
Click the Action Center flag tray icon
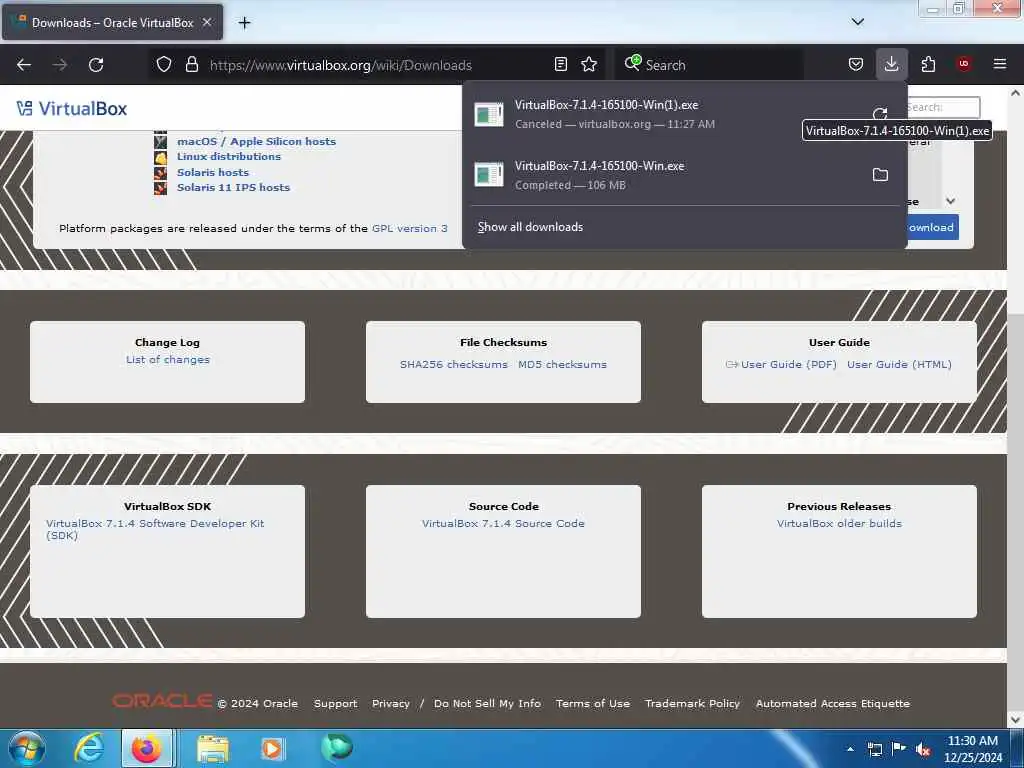[899, 749]
